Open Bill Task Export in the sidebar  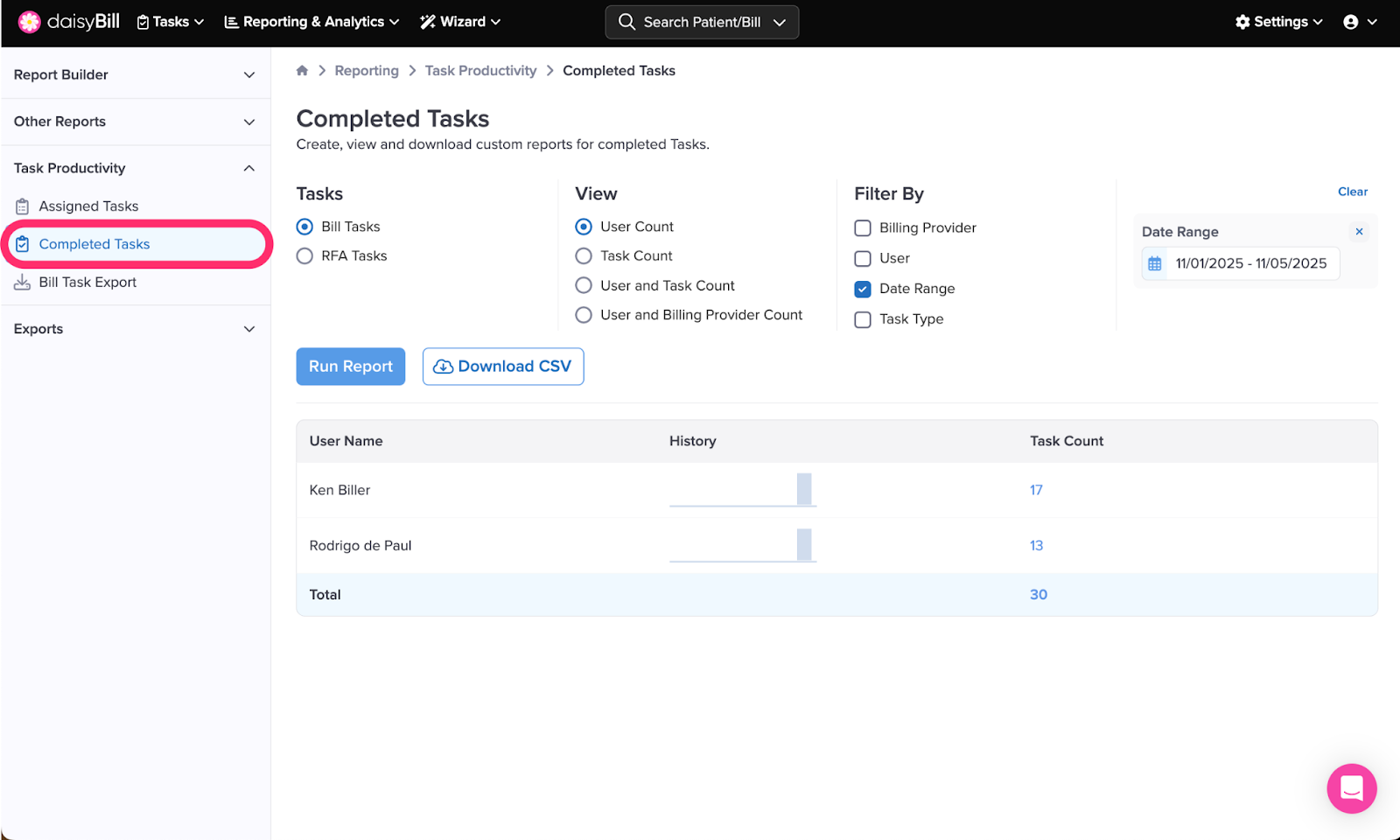[x=87, y=283]
